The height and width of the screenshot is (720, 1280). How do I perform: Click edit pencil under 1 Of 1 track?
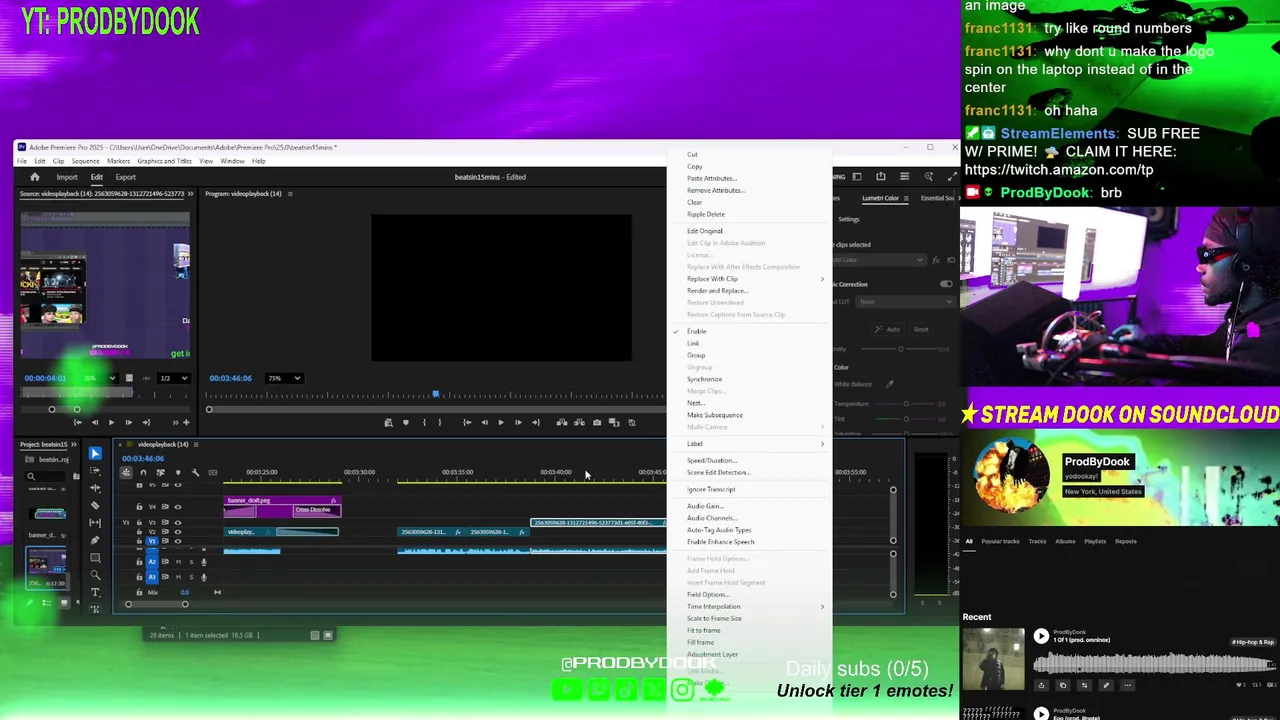pyautogui.click(x=1105, y=685)
